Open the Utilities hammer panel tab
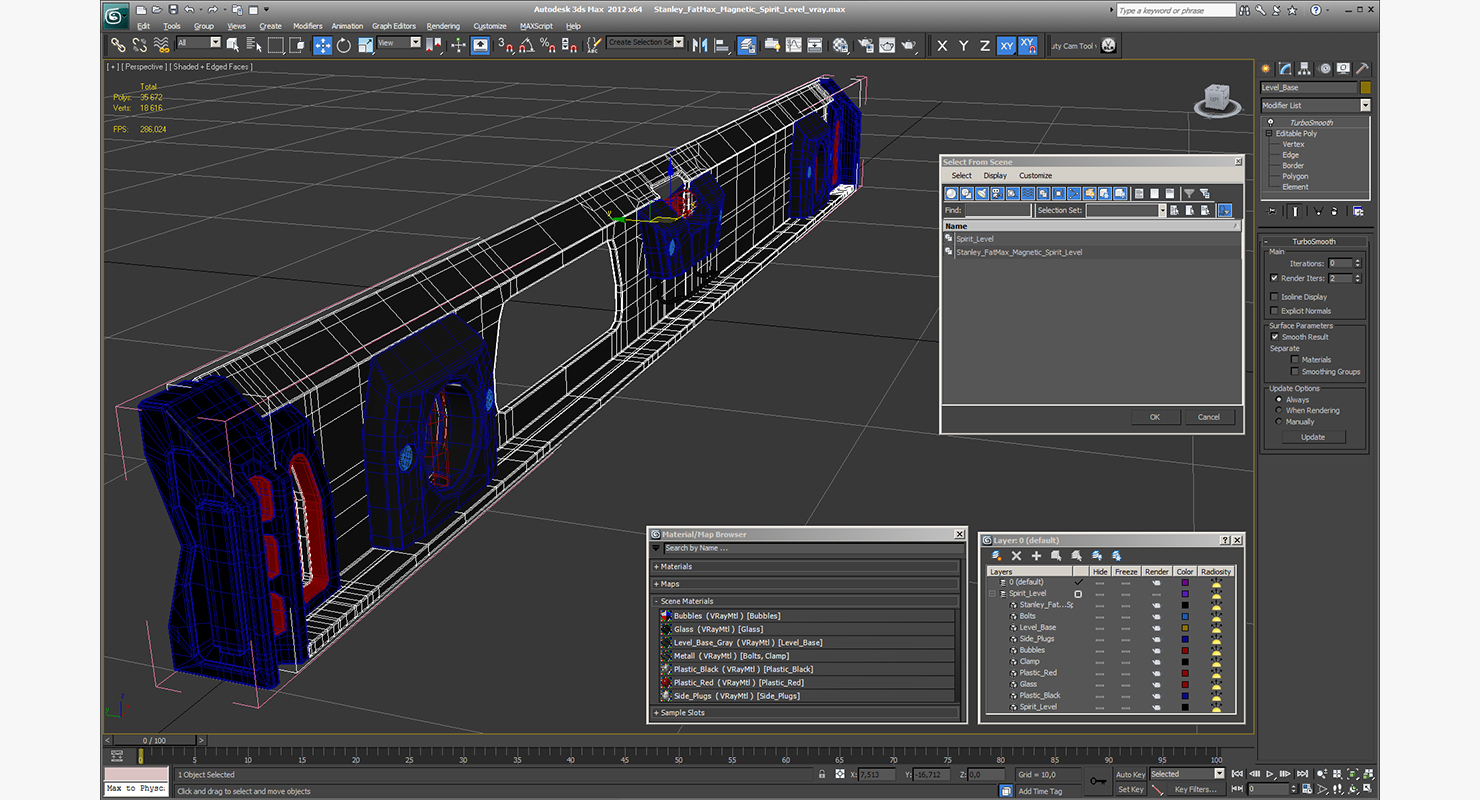This screenshot has width=1480, height=800. 1361,69
